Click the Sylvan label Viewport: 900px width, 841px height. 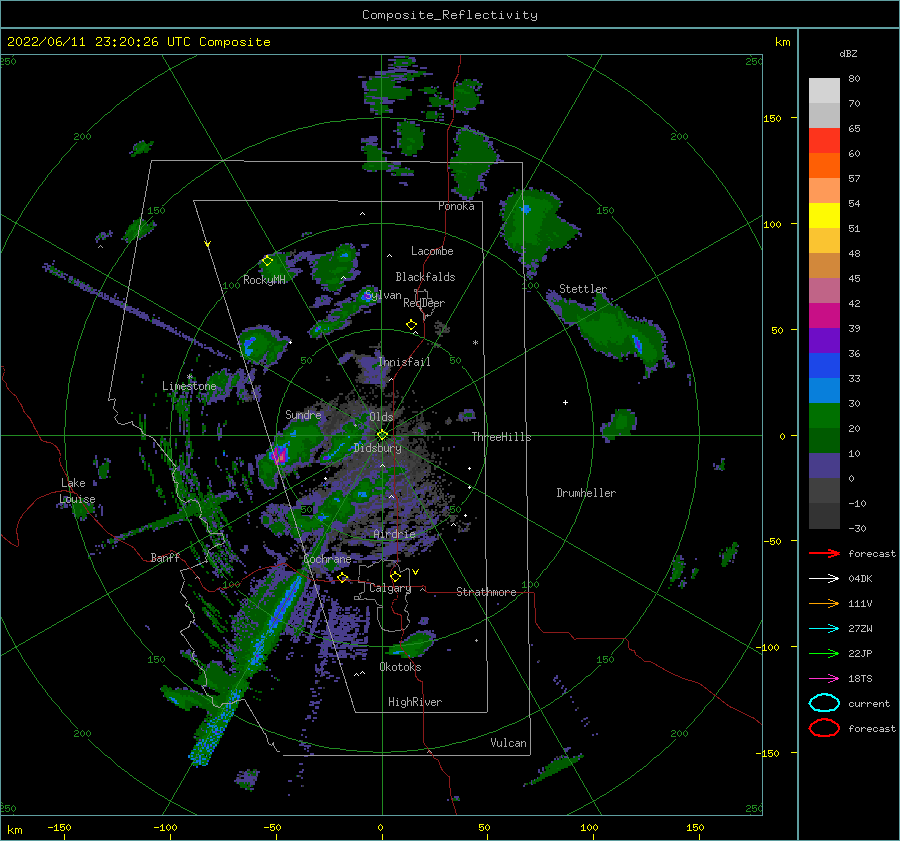tap(383, 295)
